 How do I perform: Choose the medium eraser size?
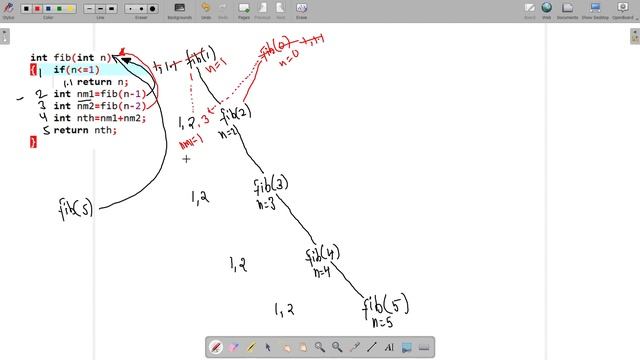coord(141,9)
